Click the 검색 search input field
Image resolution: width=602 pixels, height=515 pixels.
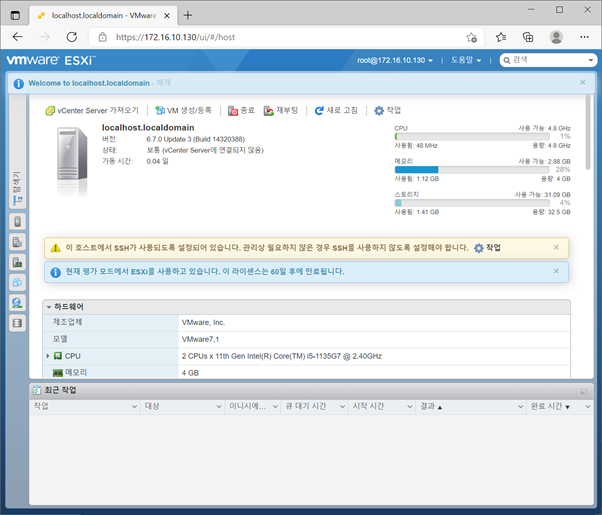pyautogui.click(x=547, y=60)
